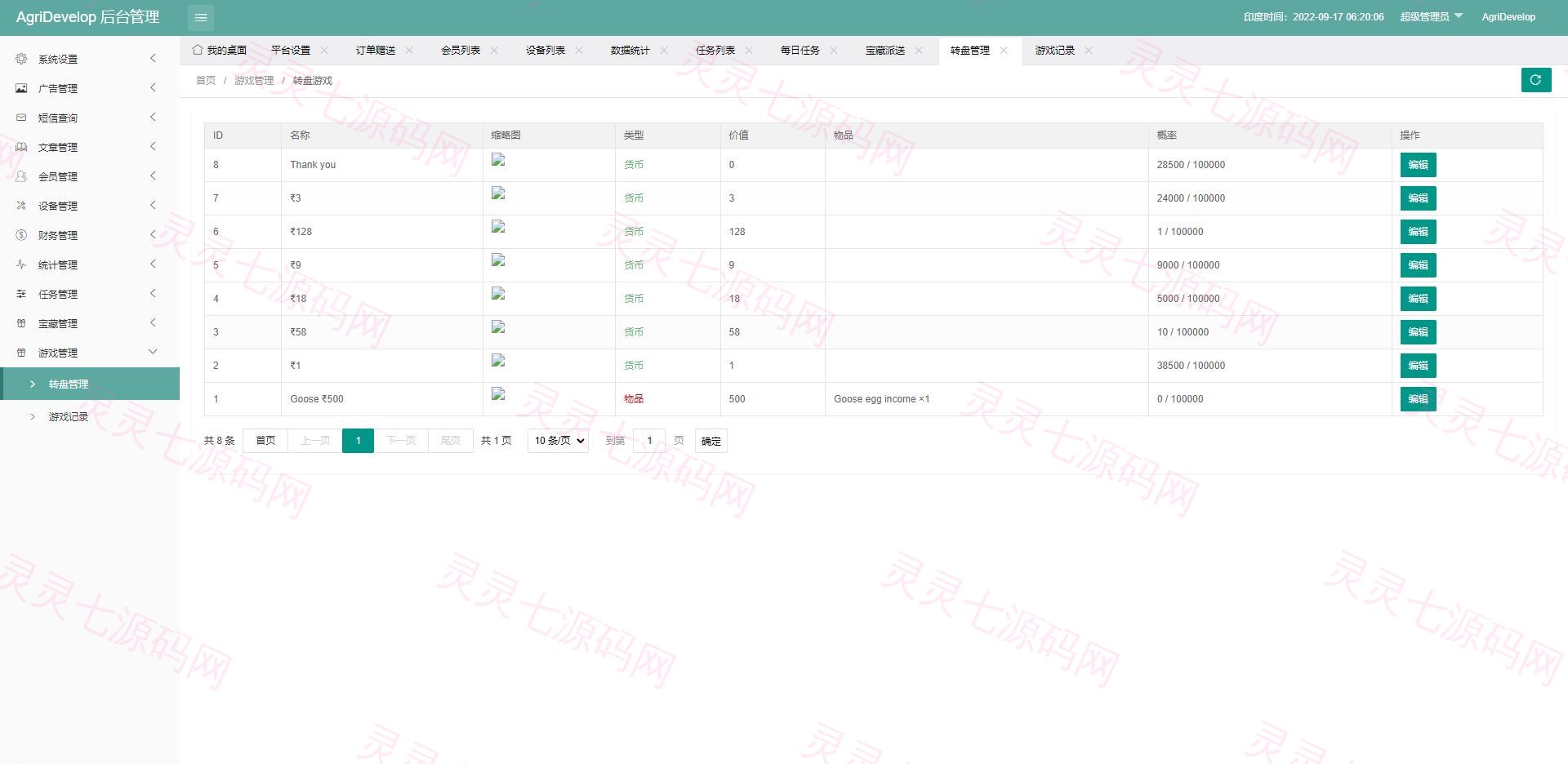
Task: Edit the Goose ₹500 prize row
Action: [x=1418, y=399]
